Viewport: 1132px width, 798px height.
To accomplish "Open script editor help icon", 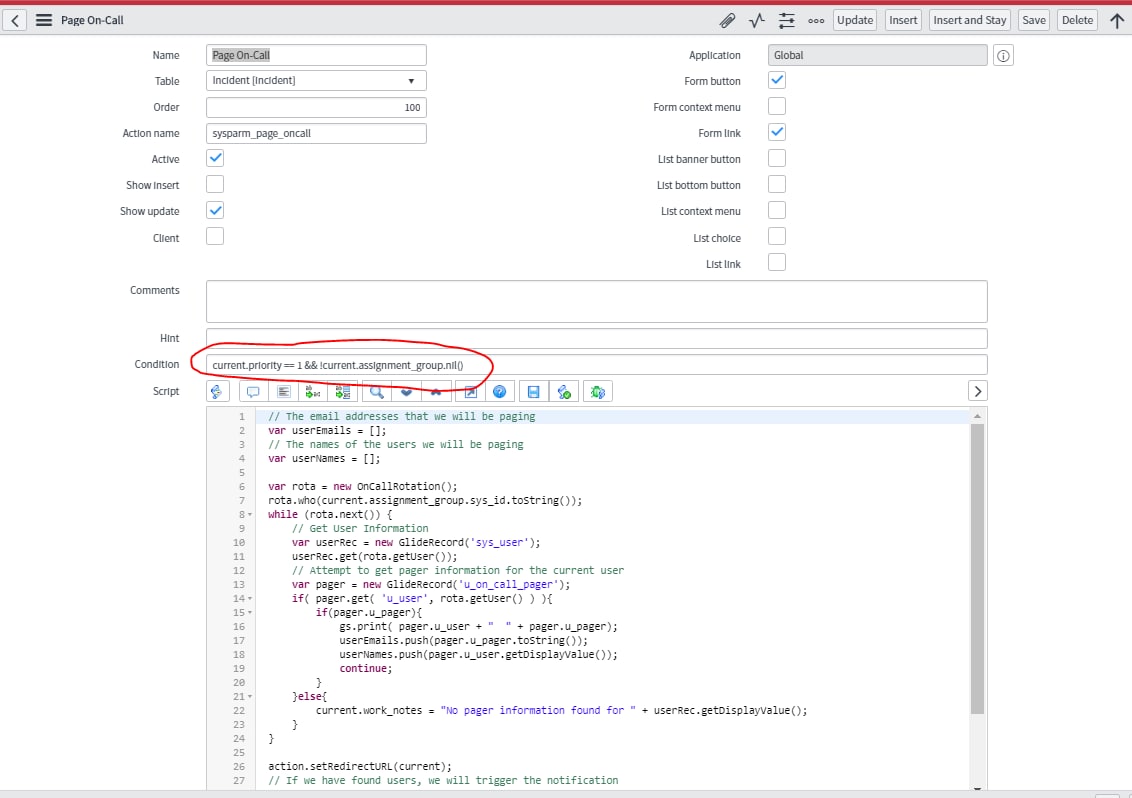I will click(x=499, y=391).
